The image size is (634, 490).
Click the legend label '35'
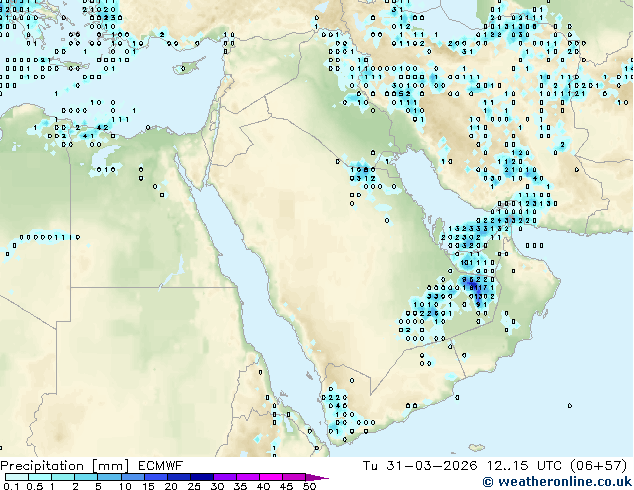click(x=240, y=486)
